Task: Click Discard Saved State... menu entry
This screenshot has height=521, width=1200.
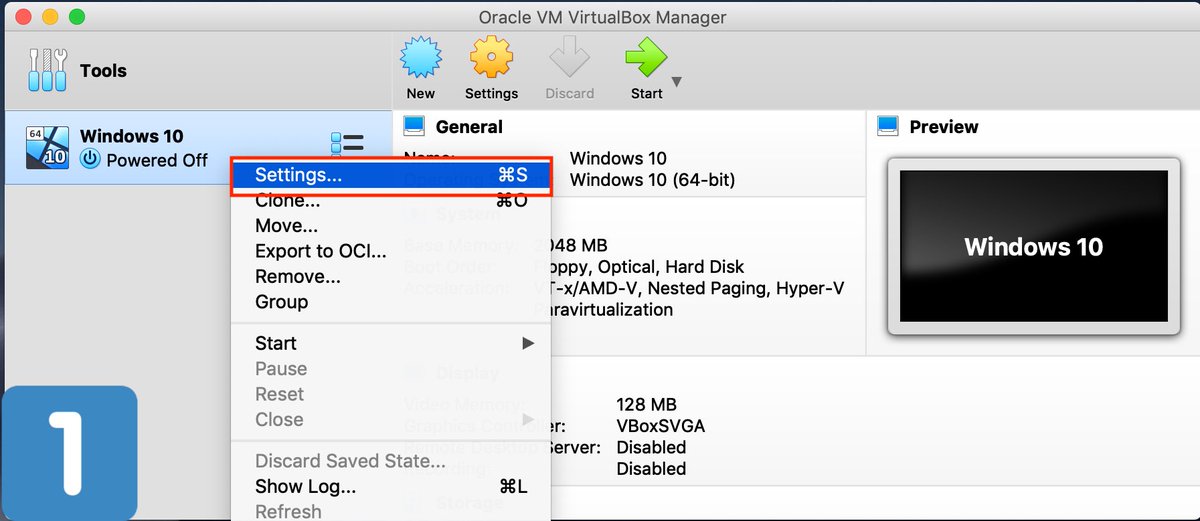Action: click(390, 461)
